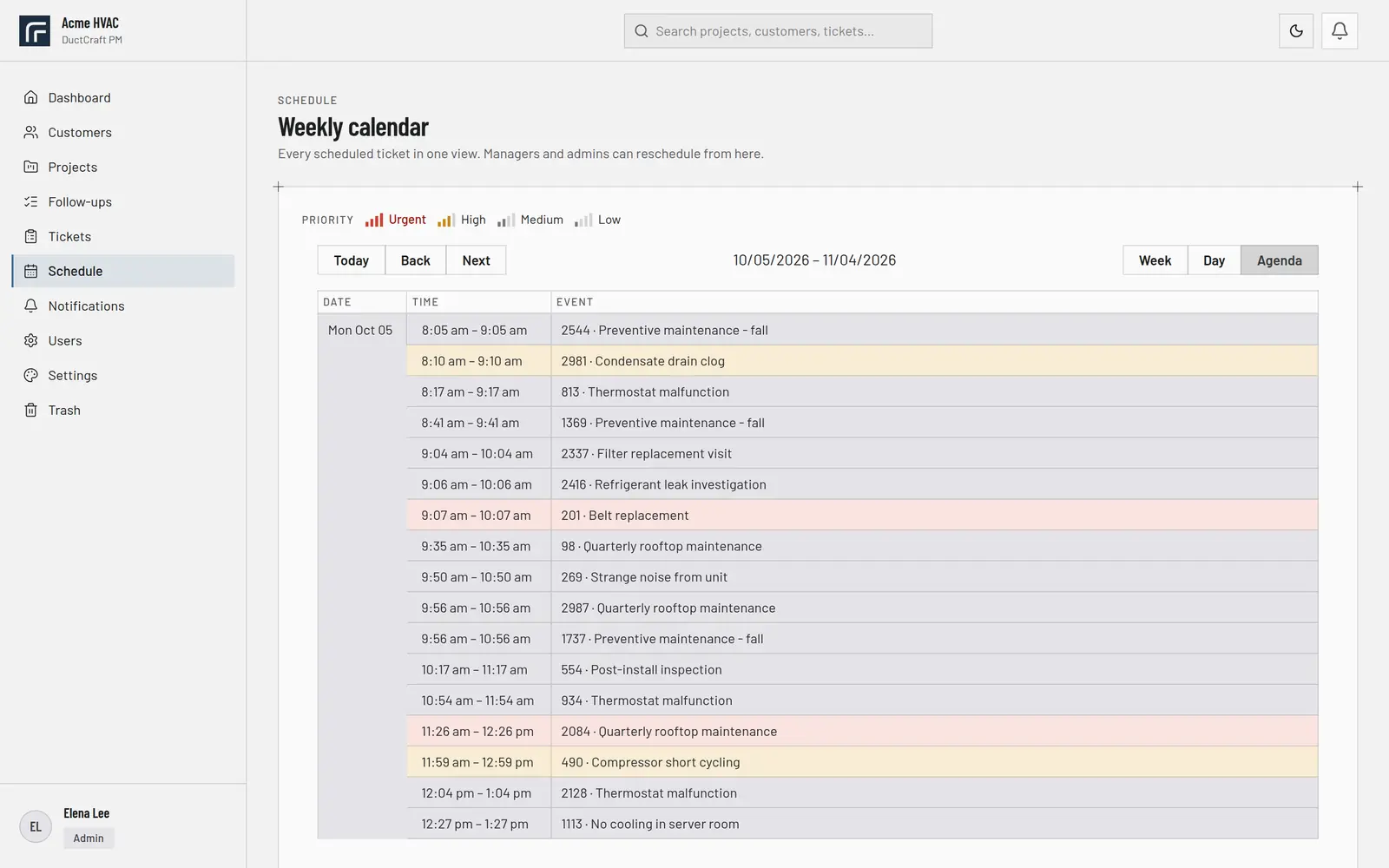Click the Admin role badge
The width and height of the screenshot is (1389, 868).
(89, 838)
